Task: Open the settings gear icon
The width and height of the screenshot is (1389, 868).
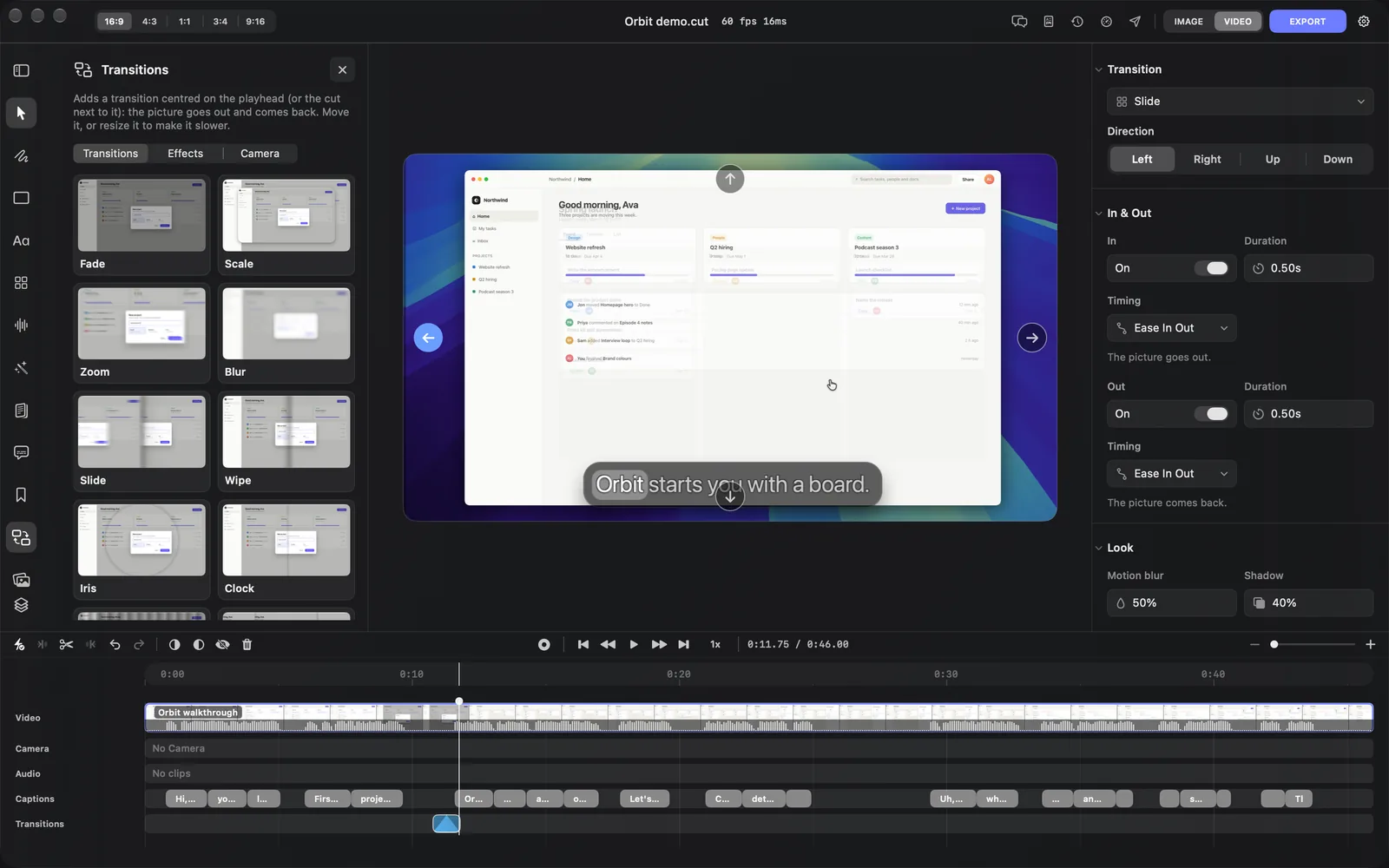Action: [1364, 21]
